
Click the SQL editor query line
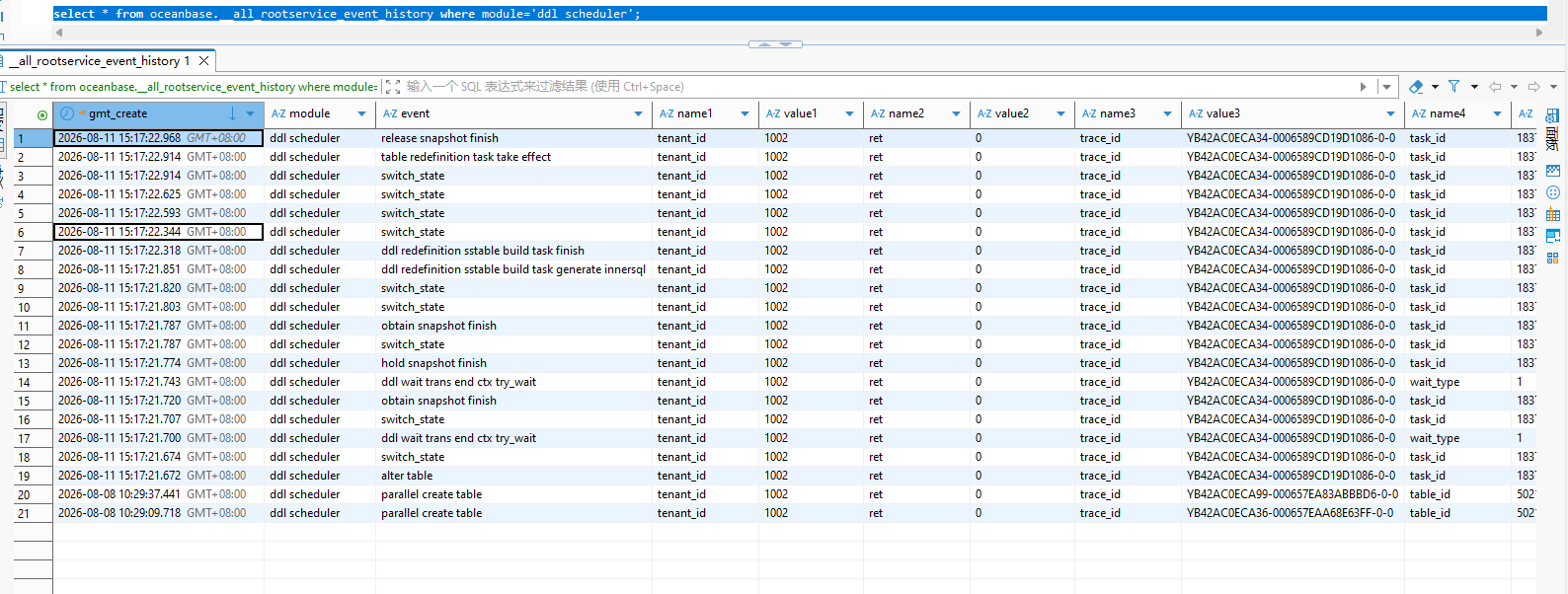click(x=800, y=14)
